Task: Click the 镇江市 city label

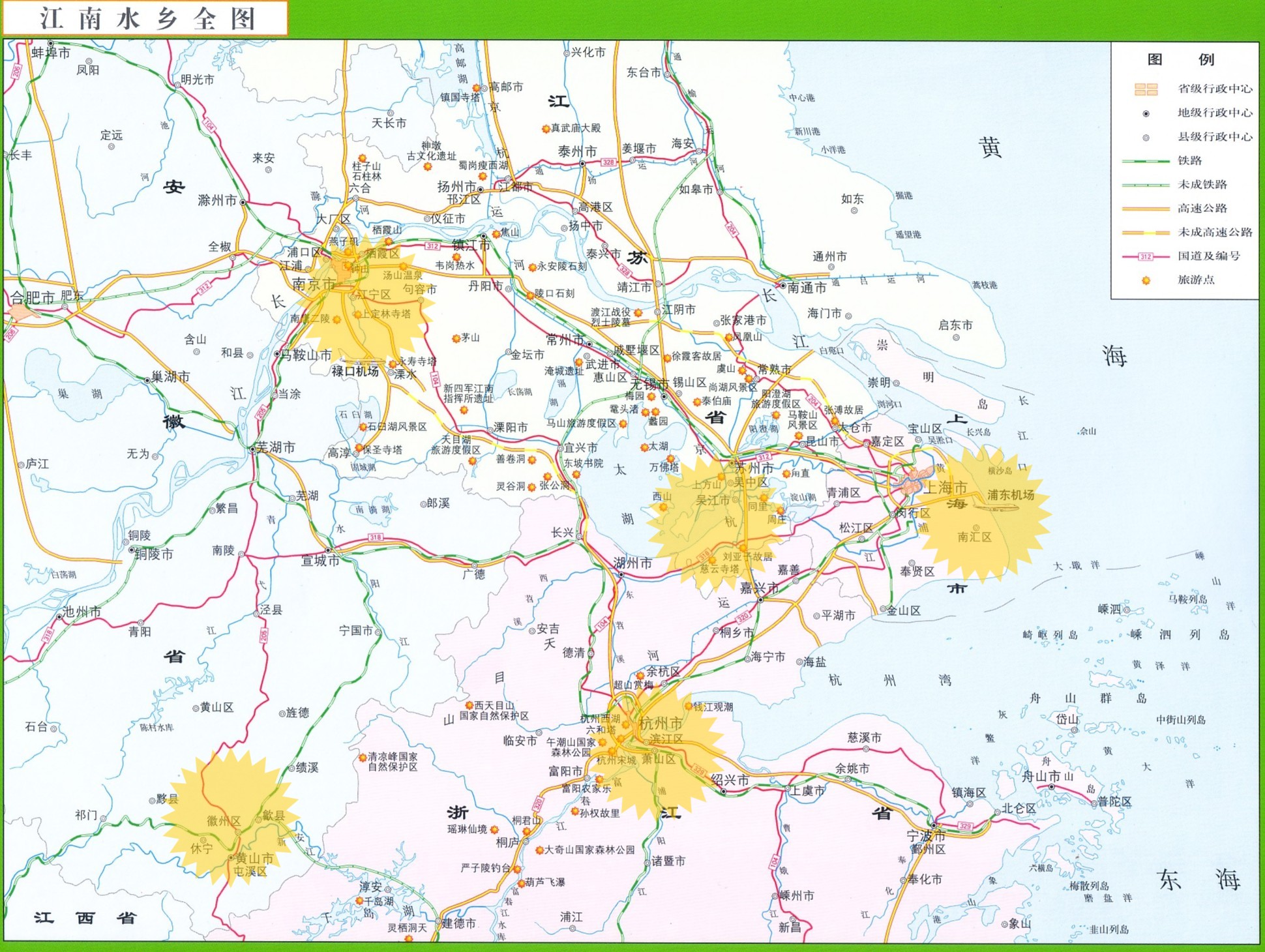Action: tap(471, 245)
